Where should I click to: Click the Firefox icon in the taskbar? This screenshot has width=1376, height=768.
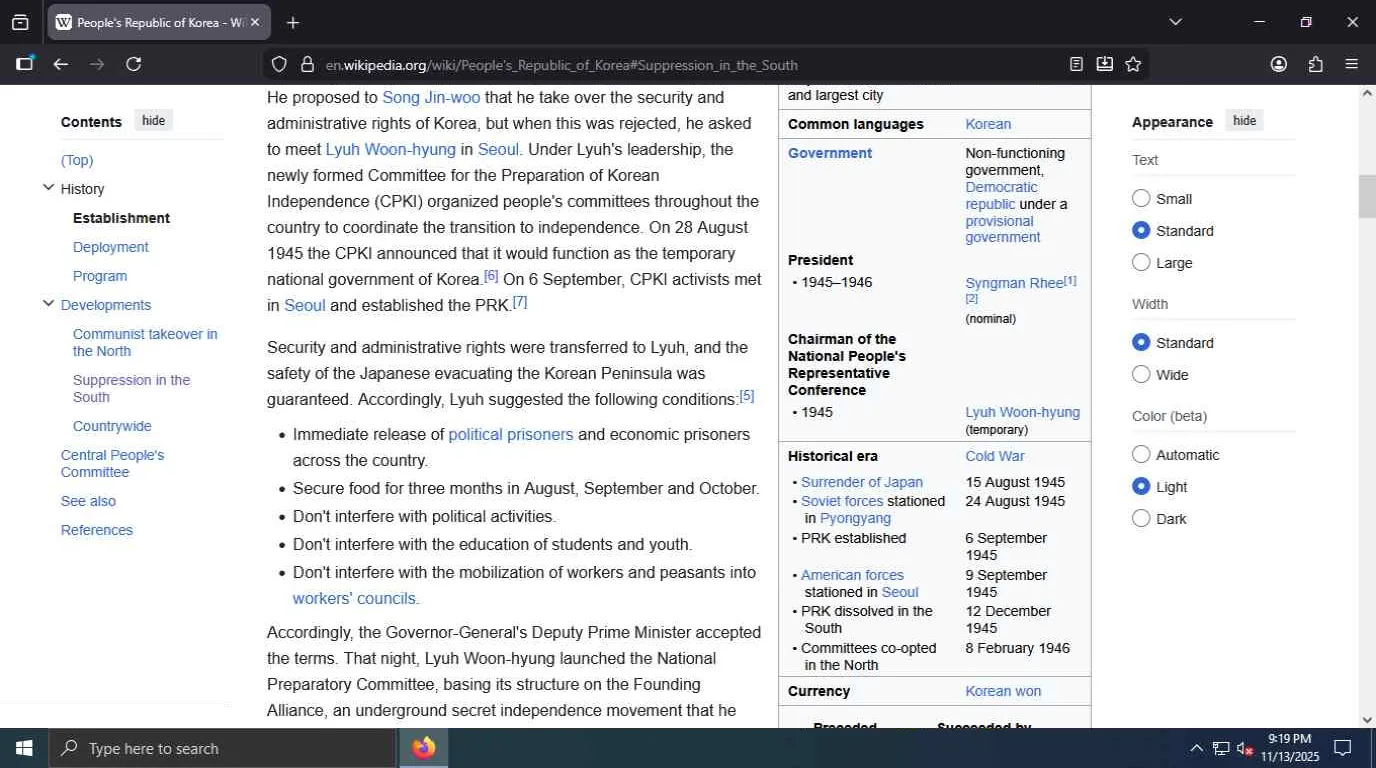click(424, 748)
